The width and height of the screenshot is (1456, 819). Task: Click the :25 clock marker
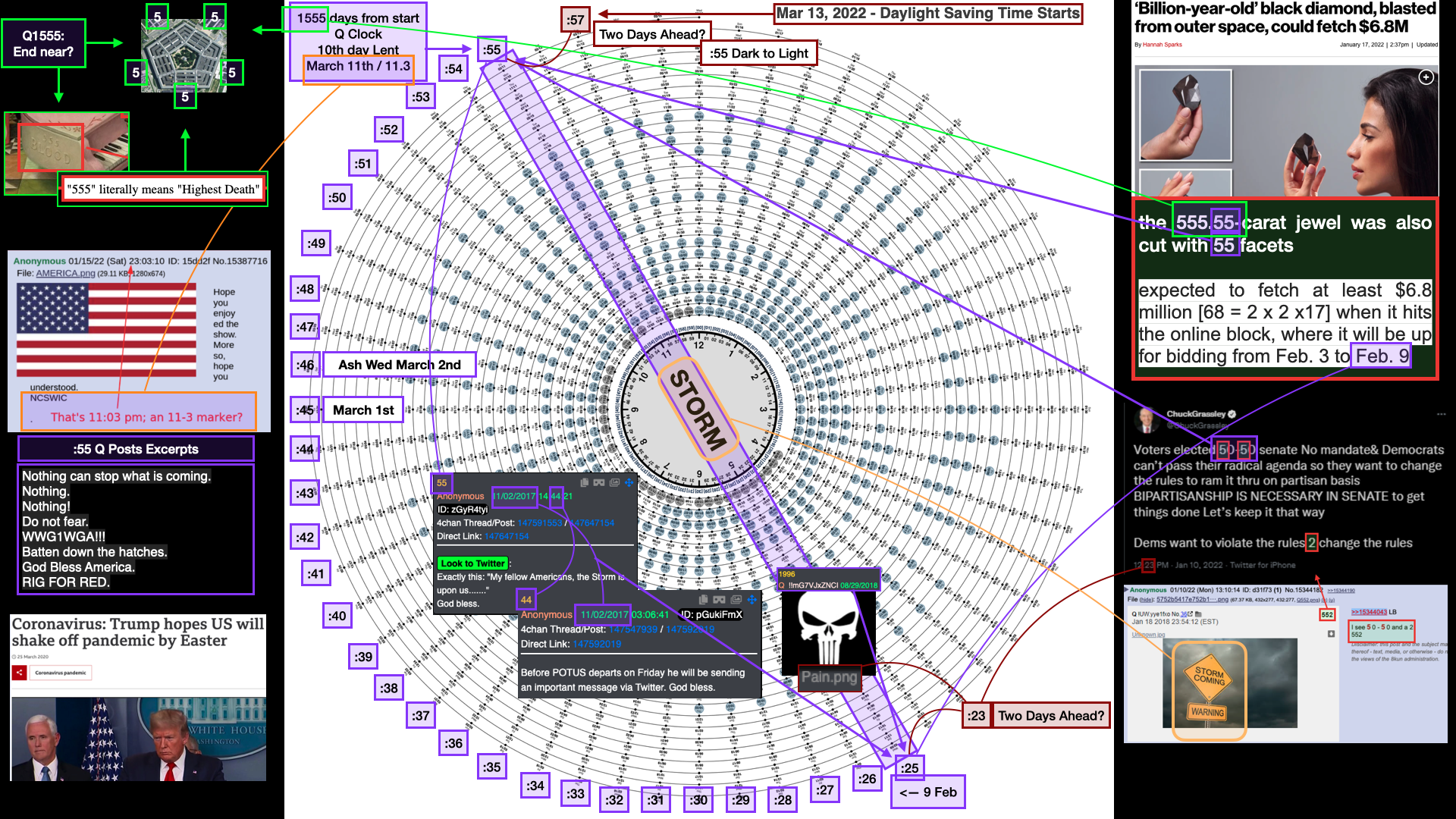909,768
